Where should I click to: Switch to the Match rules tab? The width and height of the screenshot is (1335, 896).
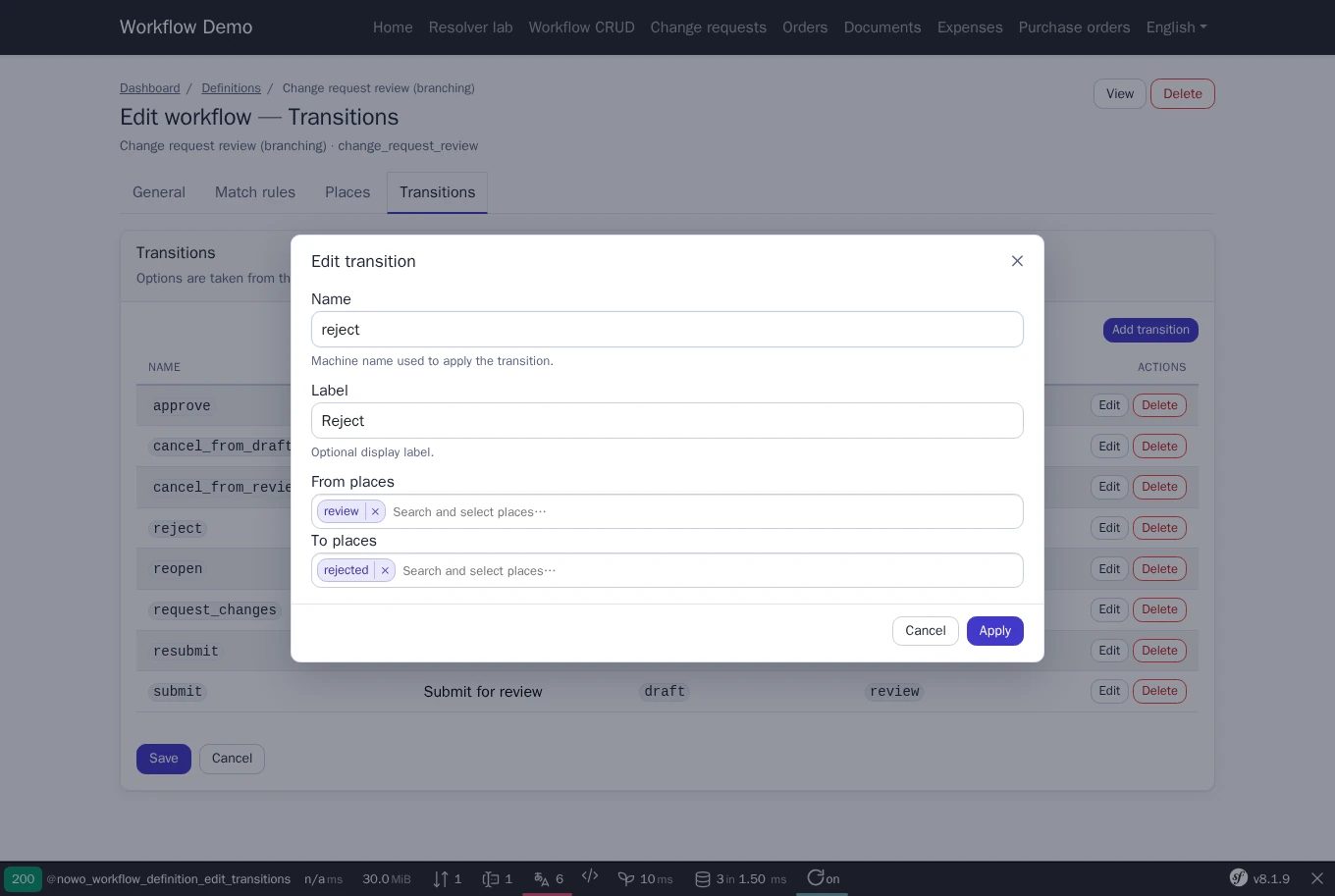[255, 192]
